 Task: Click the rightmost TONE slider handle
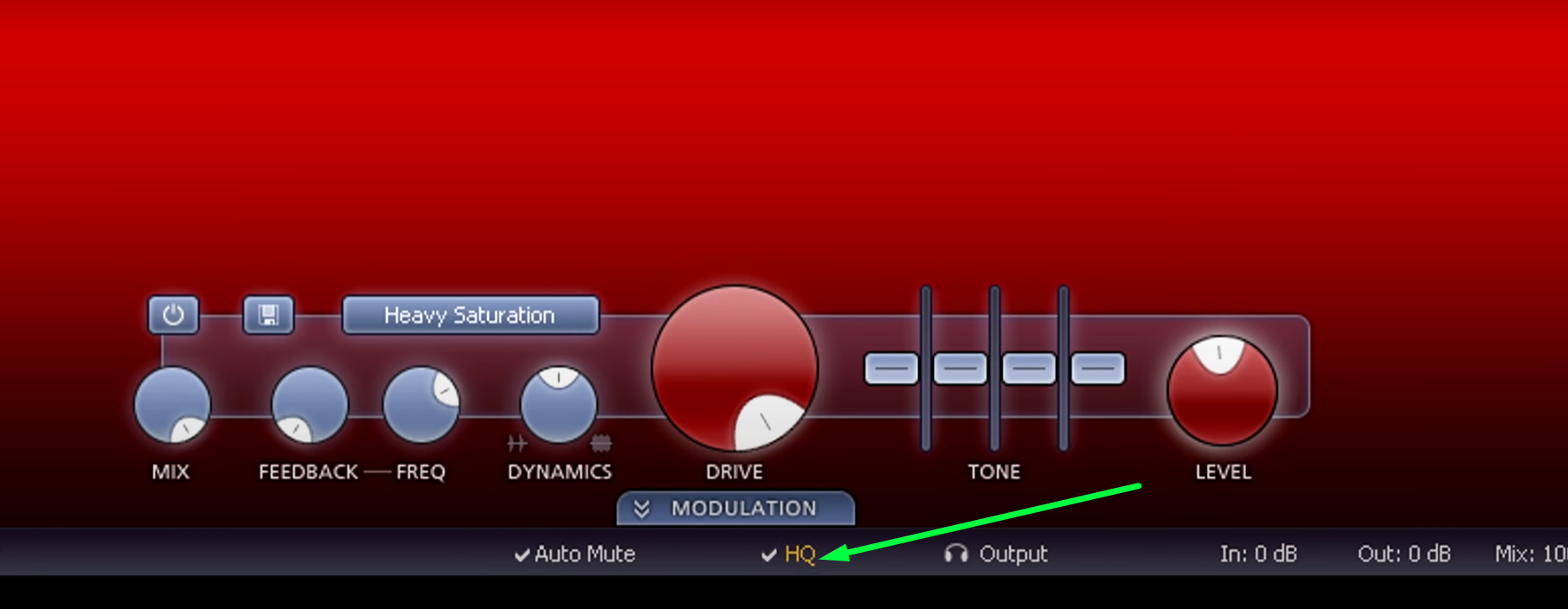pyautogui.click(x=1097, y=369)
